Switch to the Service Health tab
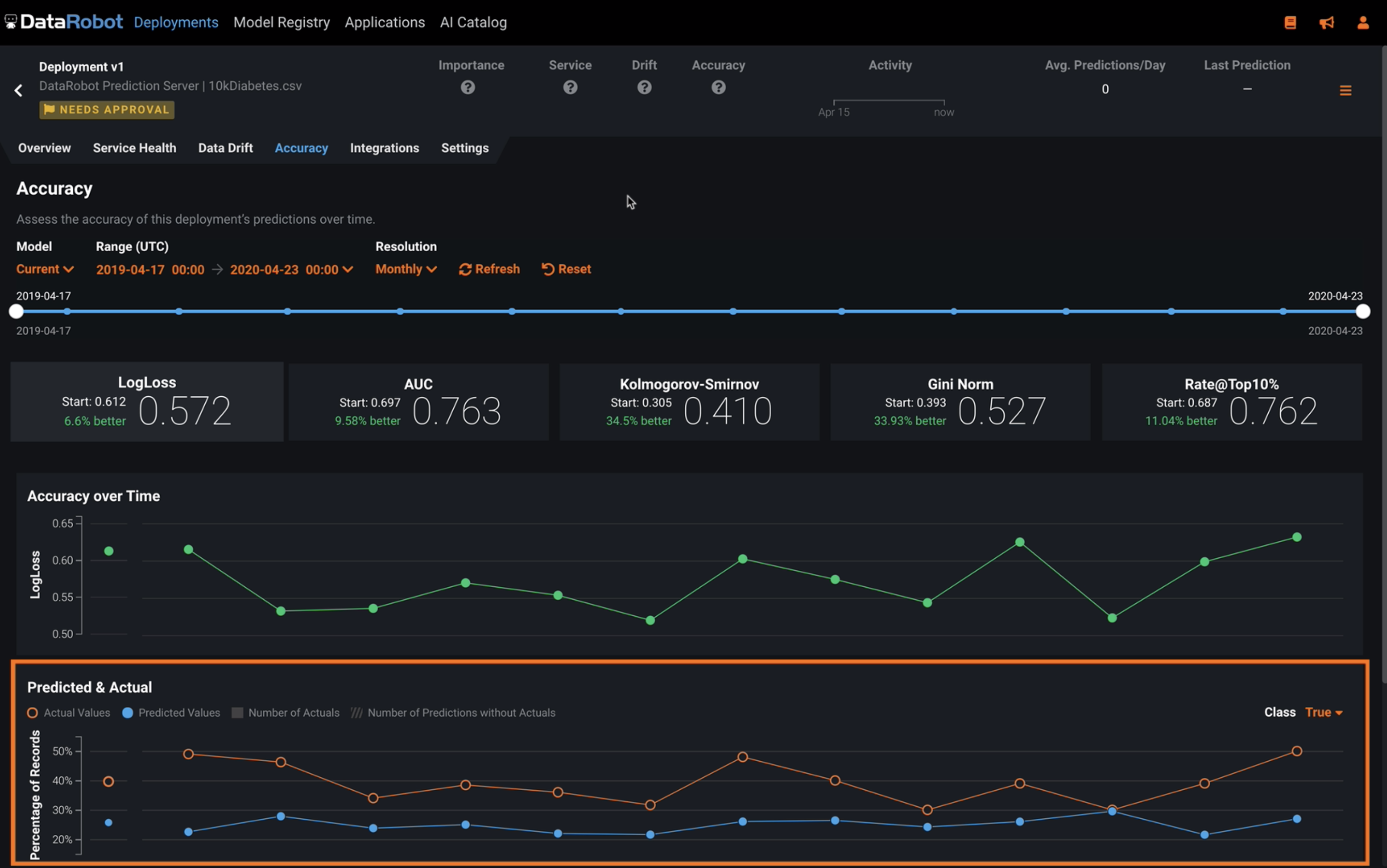Screen dimensions: 1387x868 [135, 147]
